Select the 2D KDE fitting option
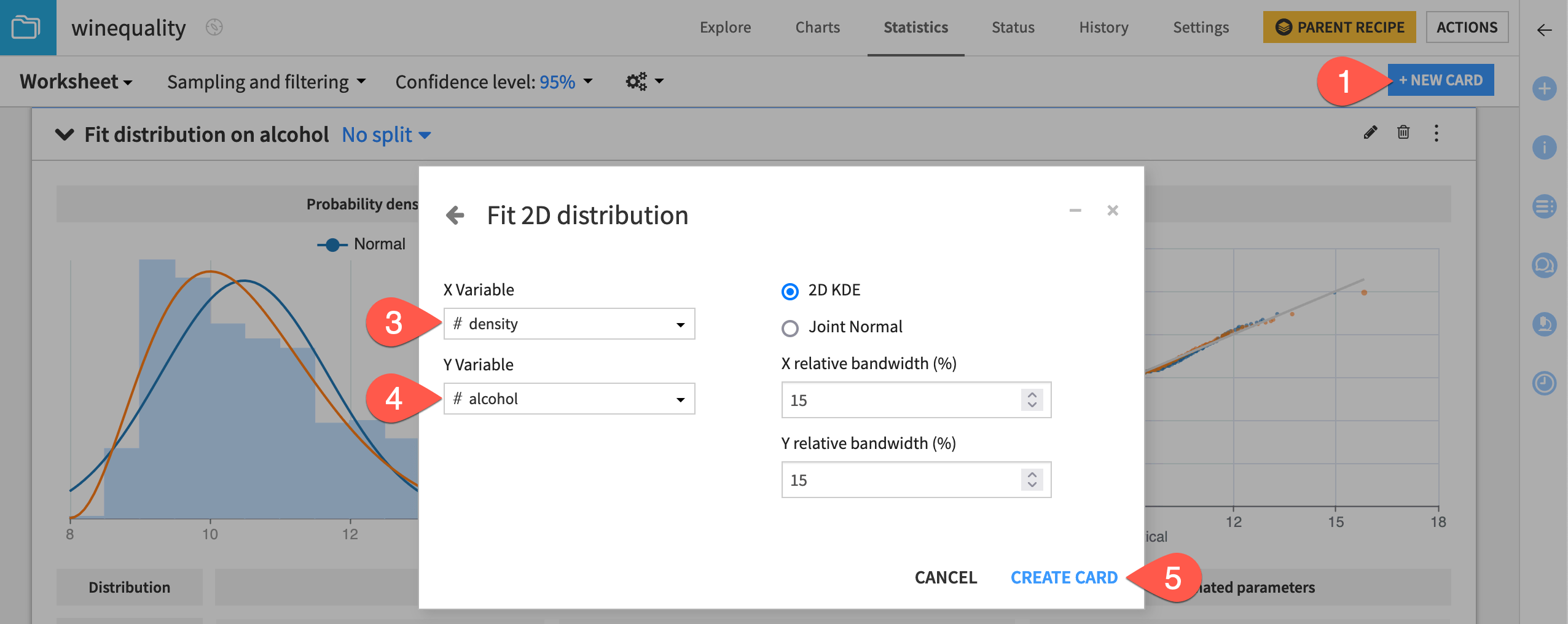 [789, 289]
